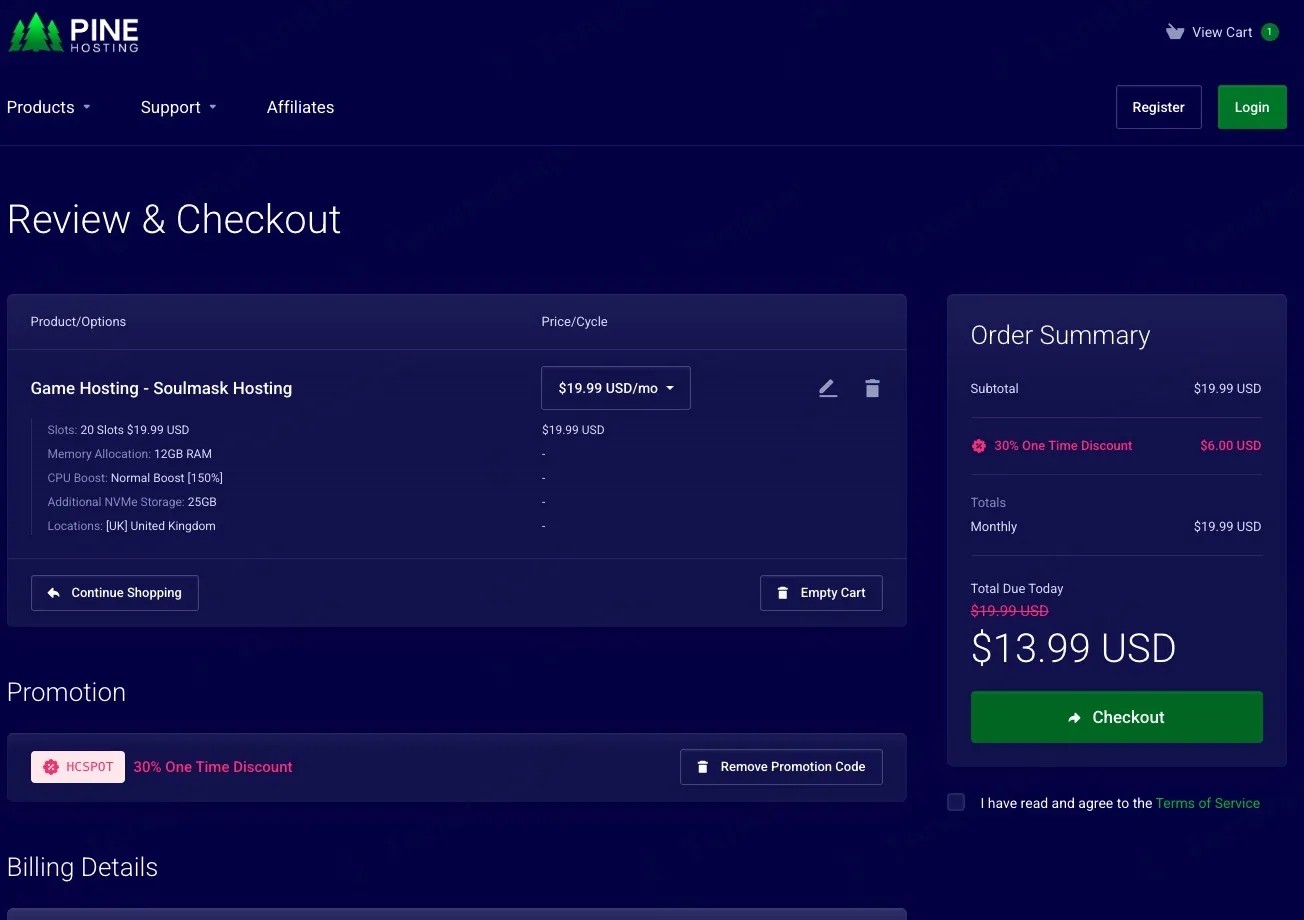Click the Additional NVMe Storage: 25GB line
Image resolution: width=1304 pixels, height=920 pixels.
[x=132, y=502]
